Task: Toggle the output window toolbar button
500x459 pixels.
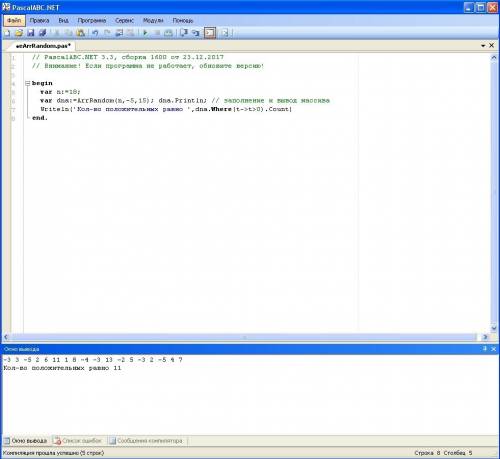Action: coord(210,33)
